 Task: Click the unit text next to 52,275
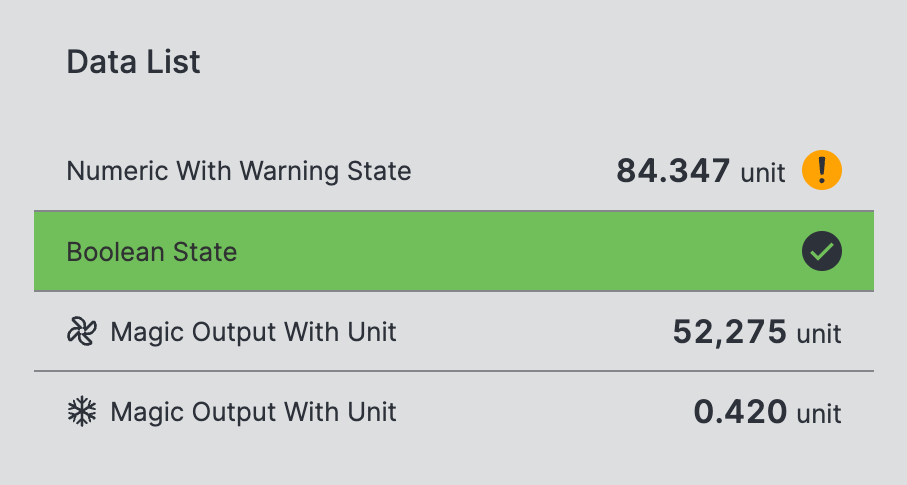[x=819, y=334]
